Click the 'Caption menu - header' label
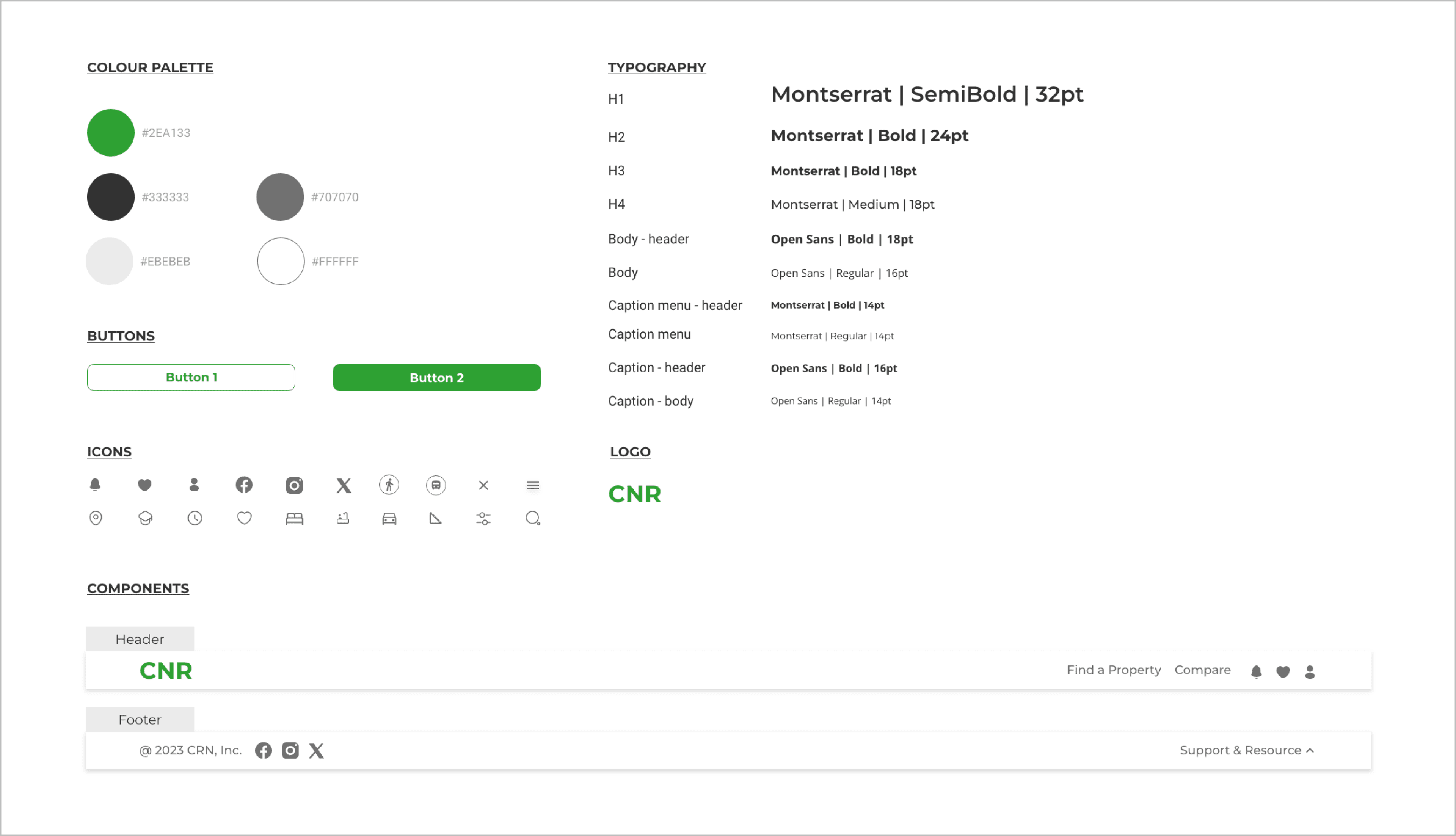This screenshot has height=836, width=1456. (x=675, y=306)
